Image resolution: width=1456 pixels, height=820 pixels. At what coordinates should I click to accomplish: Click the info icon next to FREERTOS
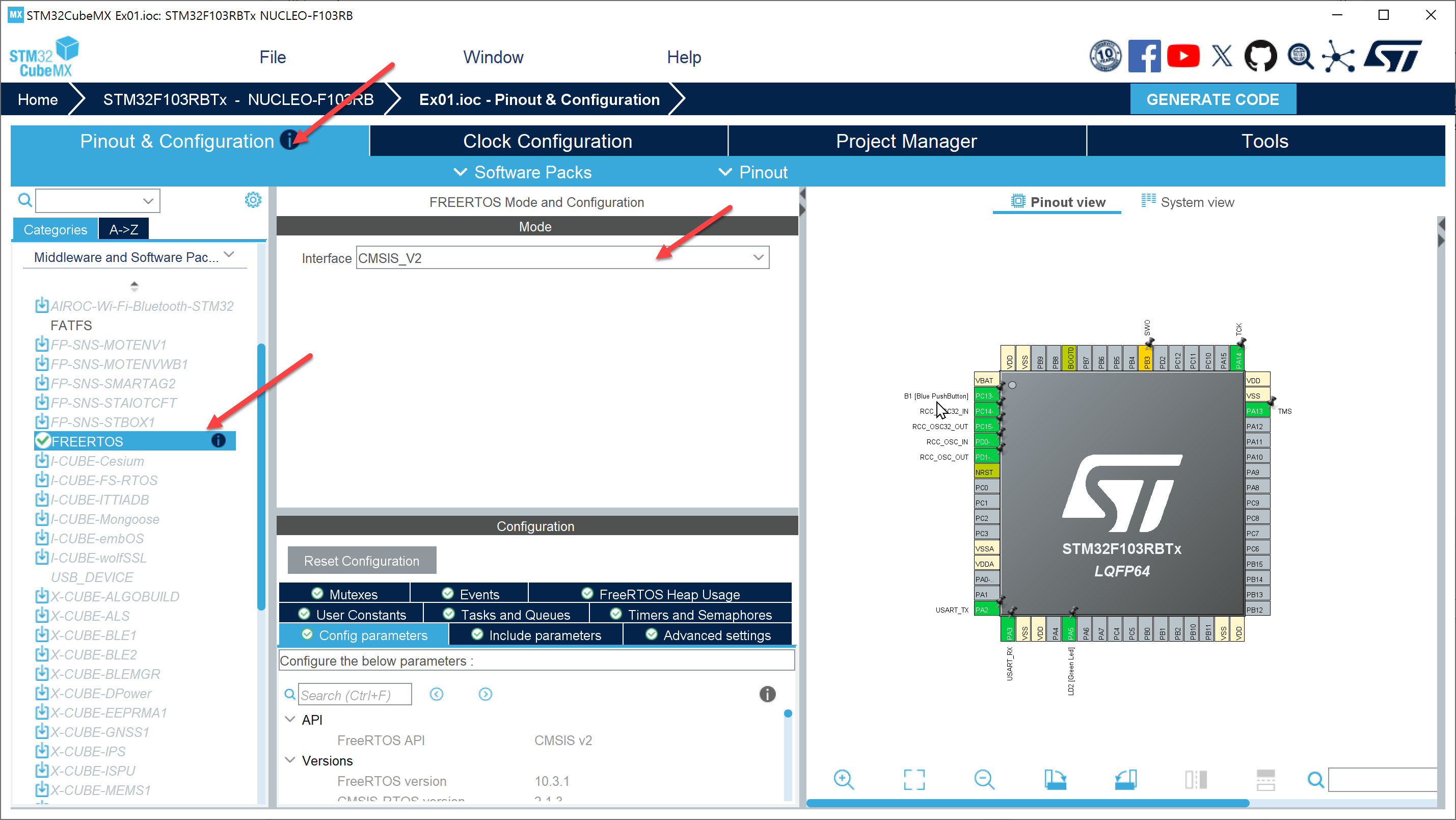pos(218,440)
